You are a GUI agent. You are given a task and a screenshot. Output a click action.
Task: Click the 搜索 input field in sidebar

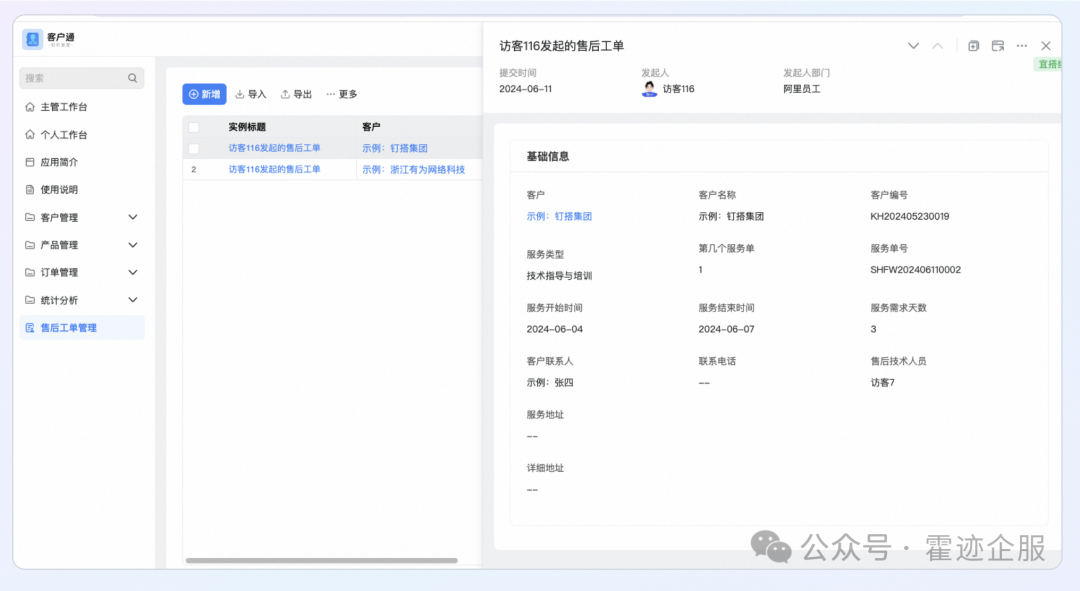72,78
